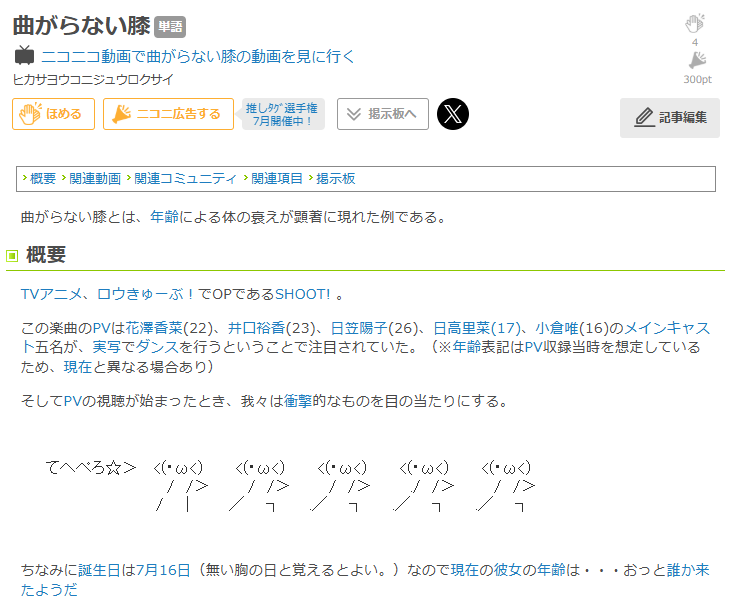
Task: Click the ニコニ広告する advertise button
Action: (x=168, y=114)
